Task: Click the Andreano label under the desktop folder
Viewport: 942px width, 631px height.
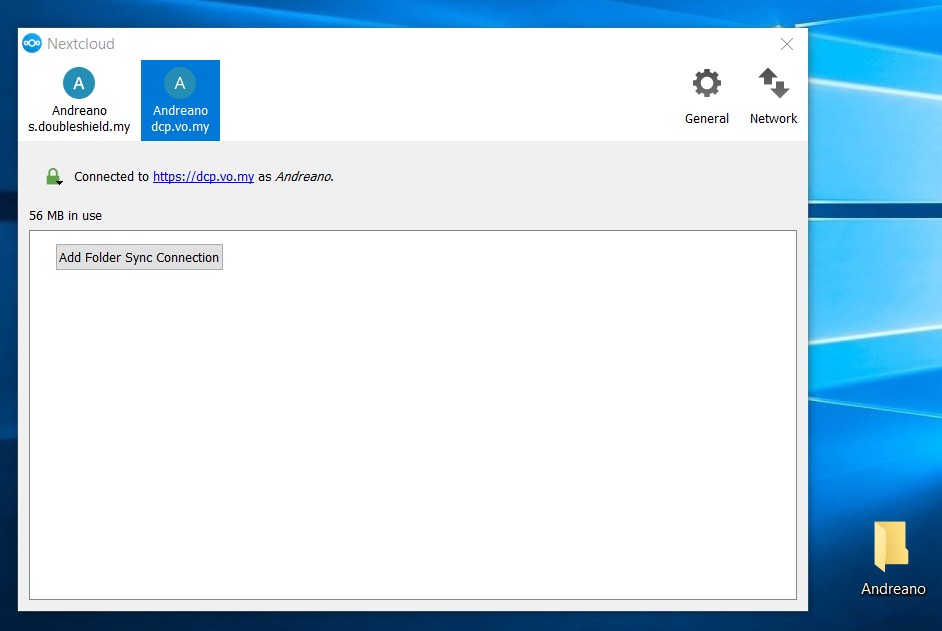Action: (893, 589)
